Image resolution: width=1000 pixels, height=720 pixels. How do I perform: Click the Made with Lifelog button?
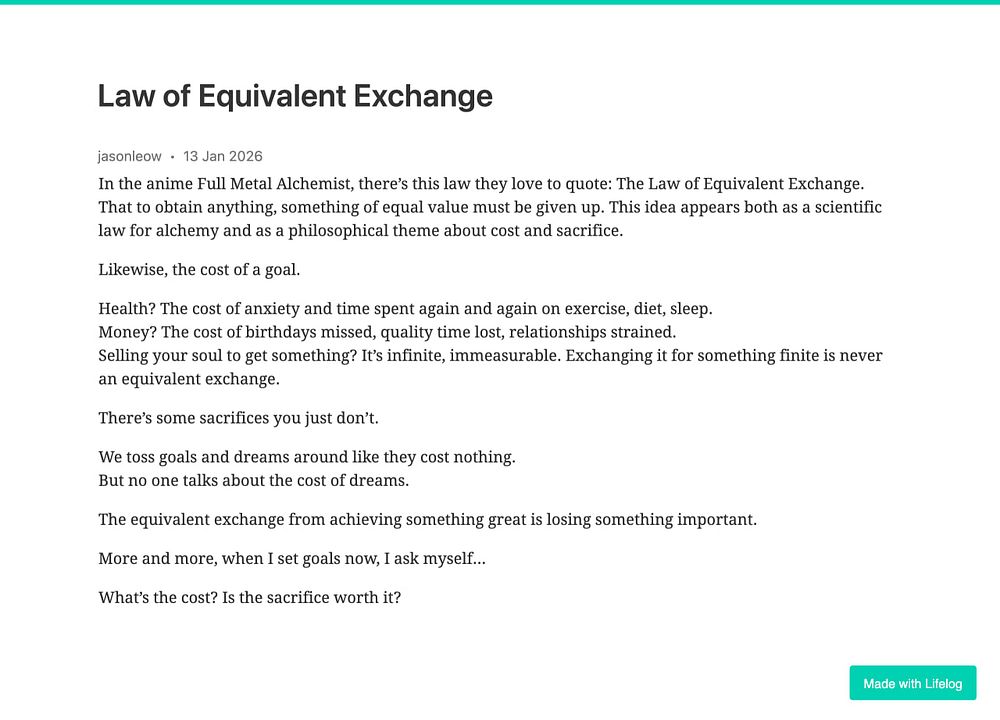pos(912,683)
